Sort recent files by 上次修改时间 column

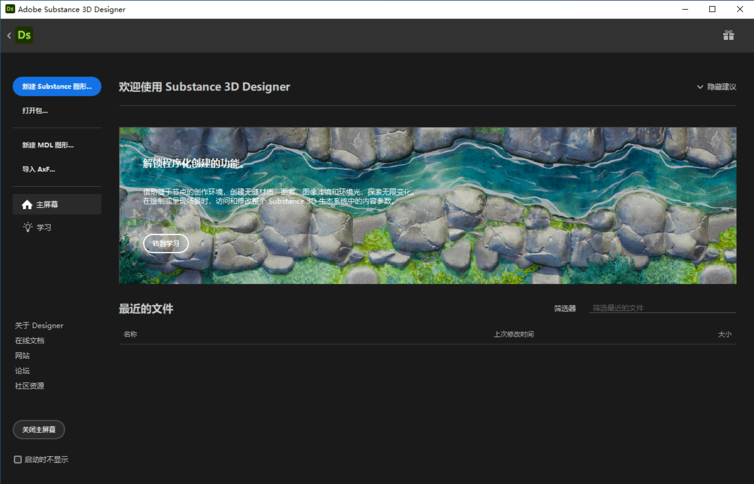pos(514,334)
